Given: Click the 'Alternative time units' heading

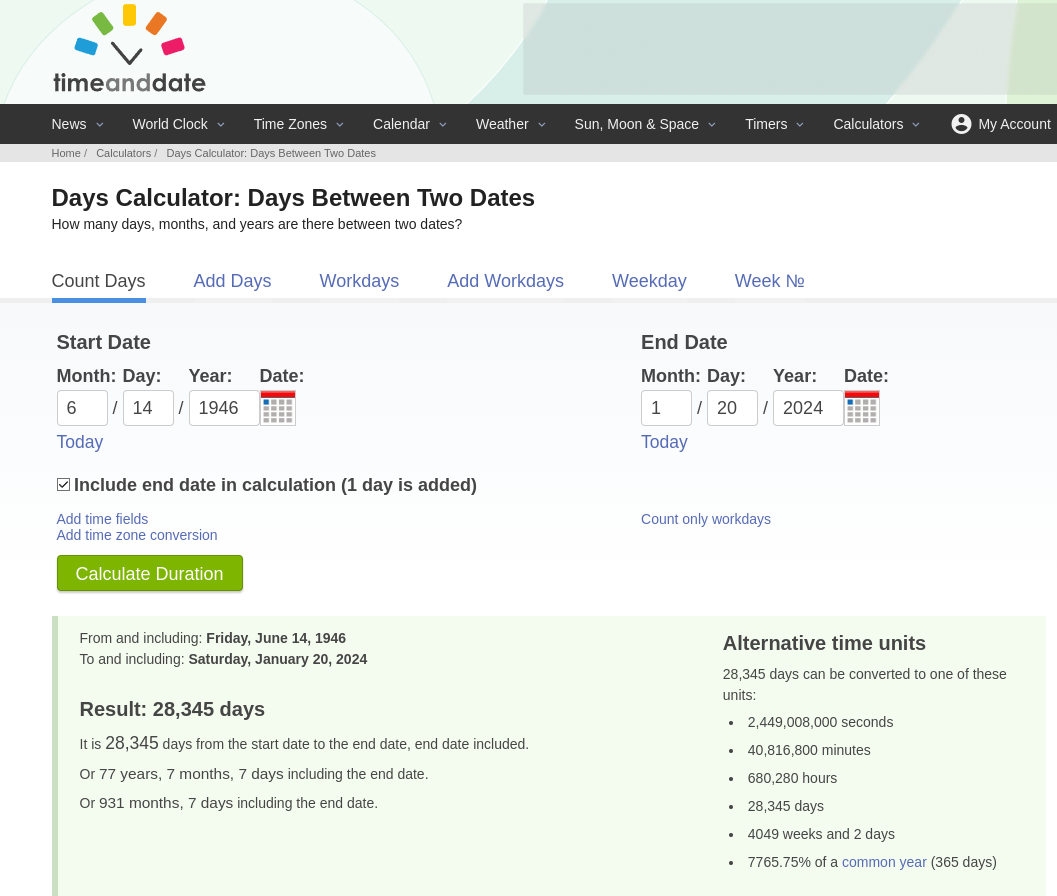Looking at the screenshot, I should click(x=824, y=643).
